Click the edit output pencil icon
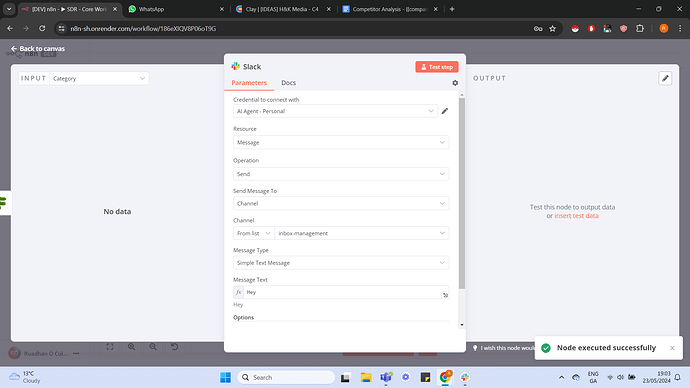Image resolution: width=690 pixels, height=388 pixels. point(665,78)
